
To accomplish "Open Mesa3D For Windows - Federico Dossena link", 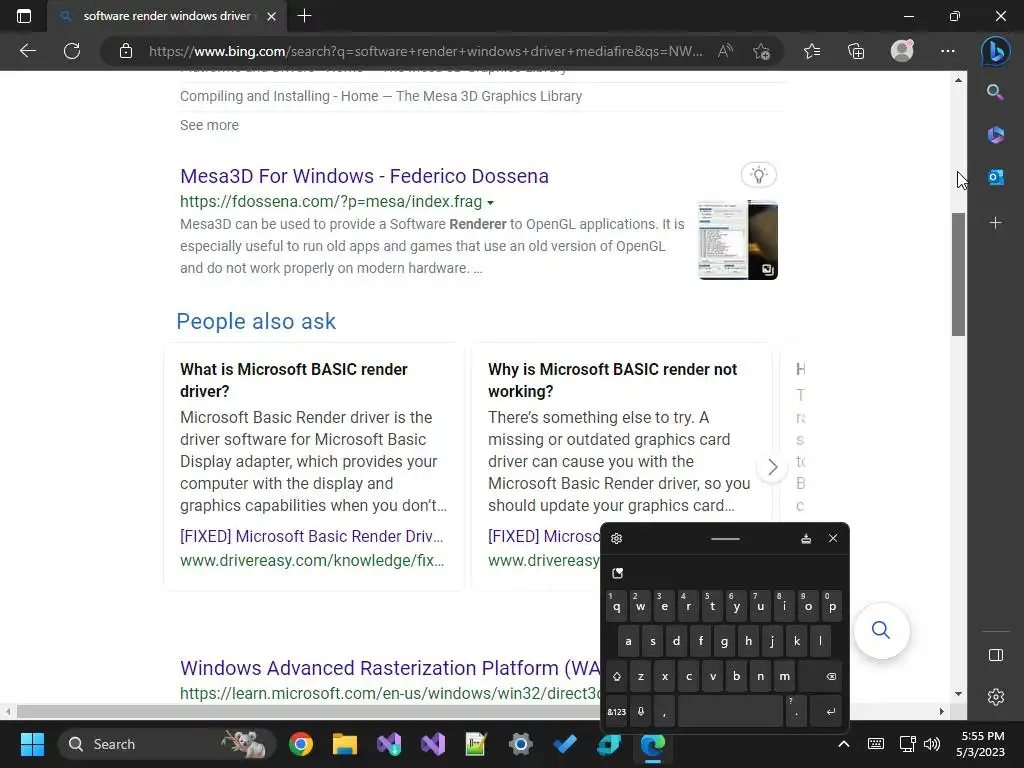I will [364, 176].
